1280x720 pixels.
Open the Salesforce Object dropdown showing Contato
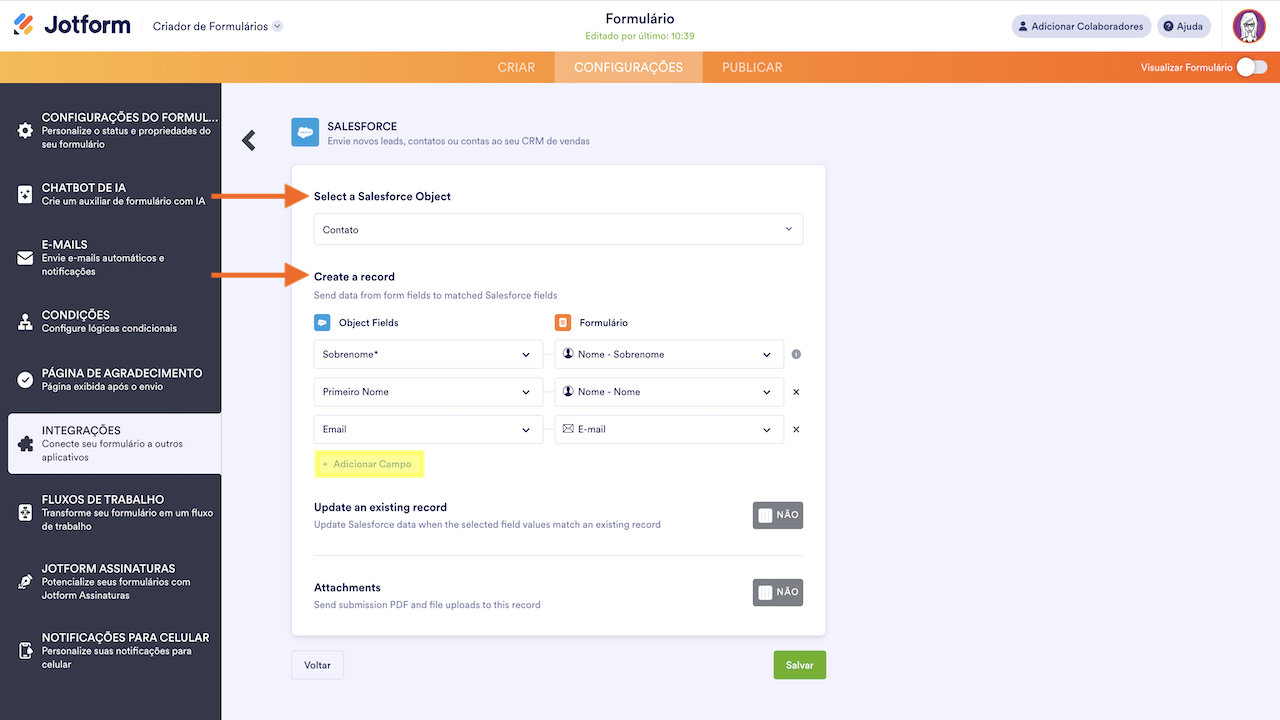point(558,229)
